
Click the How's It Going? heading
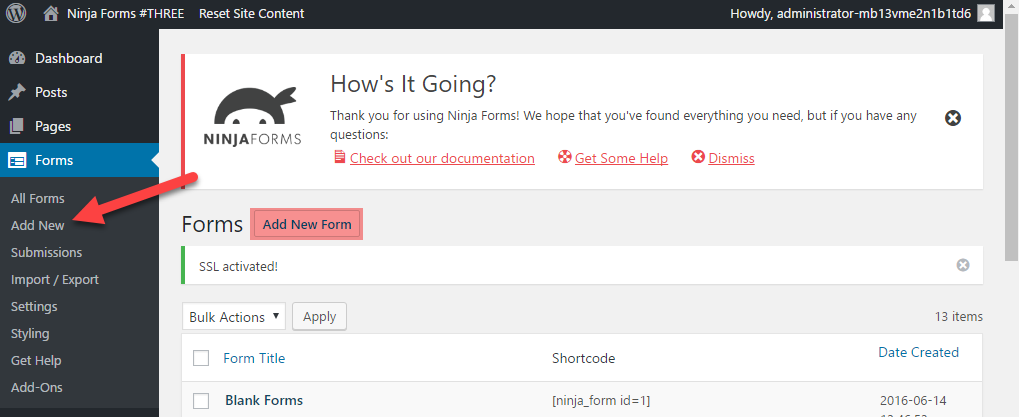click(x=413, y=84)
